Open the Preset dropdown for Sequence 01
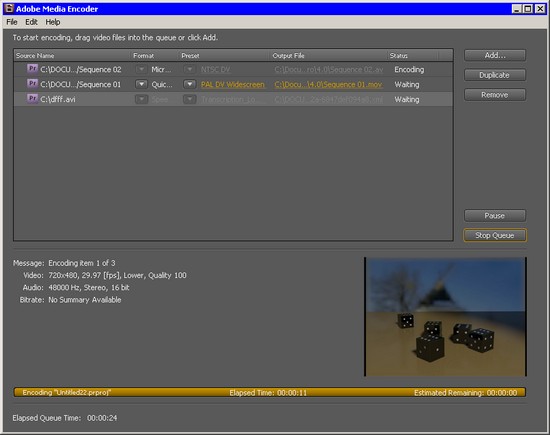Screen dimensions: 550x435 (189, 84)
